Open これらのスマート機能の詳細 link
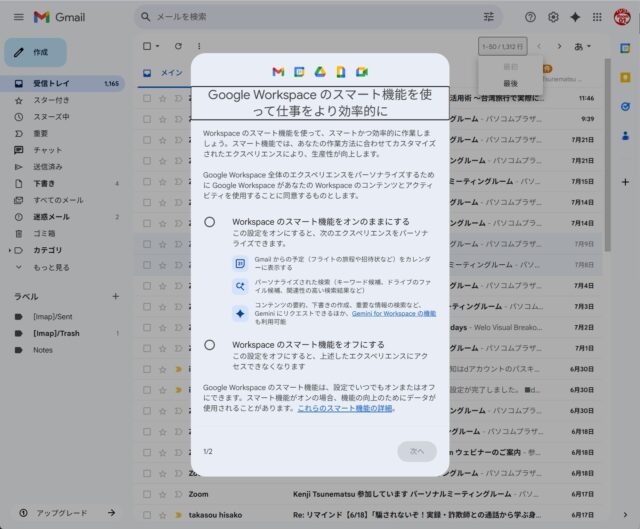 tap(345, 408)
